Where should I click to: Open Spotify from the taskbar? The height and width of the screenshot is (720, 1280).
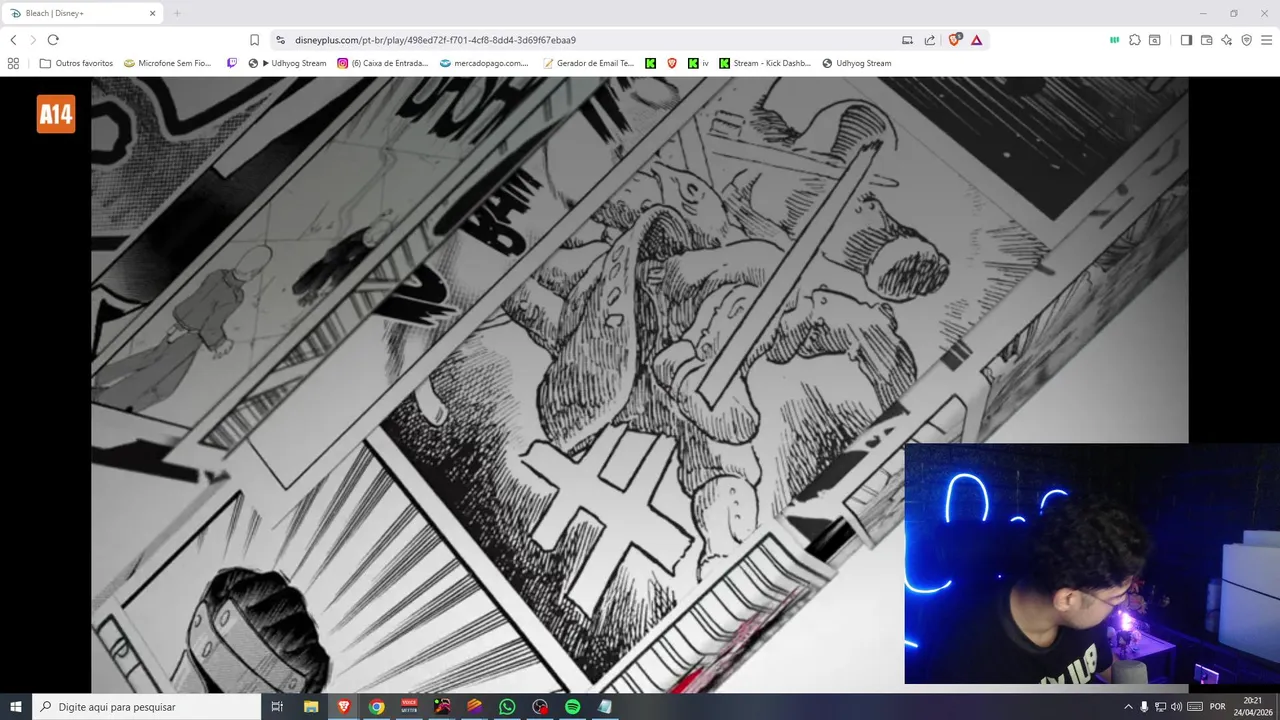tap(572, 707)
